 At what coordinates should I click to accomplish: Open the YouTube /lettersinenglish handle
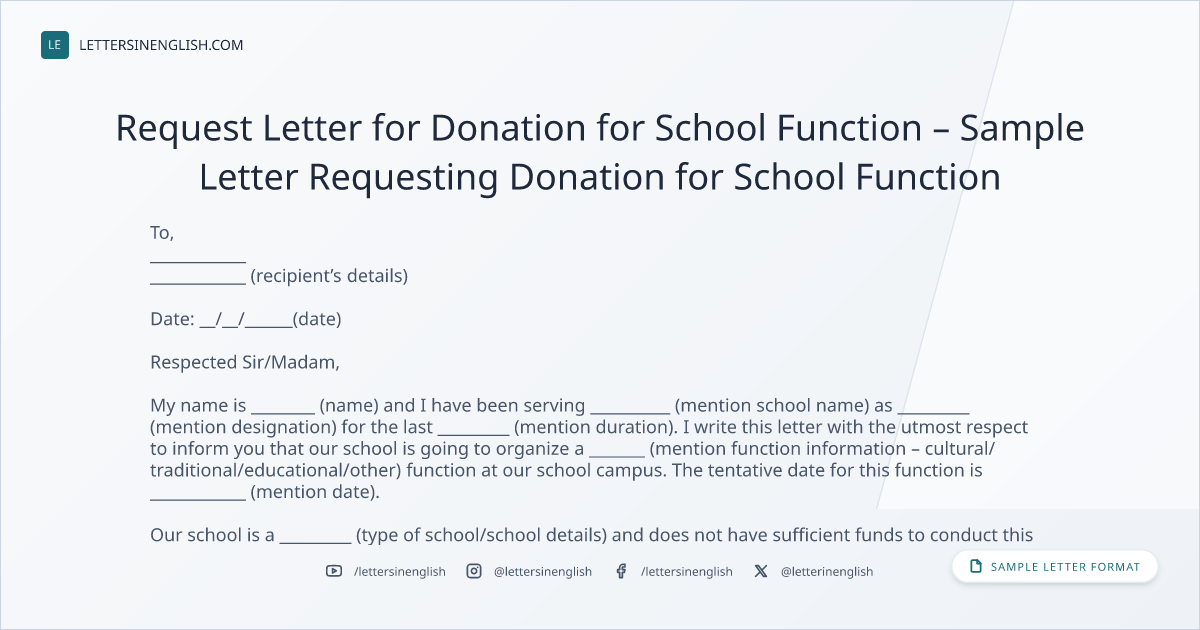(400, 571)
